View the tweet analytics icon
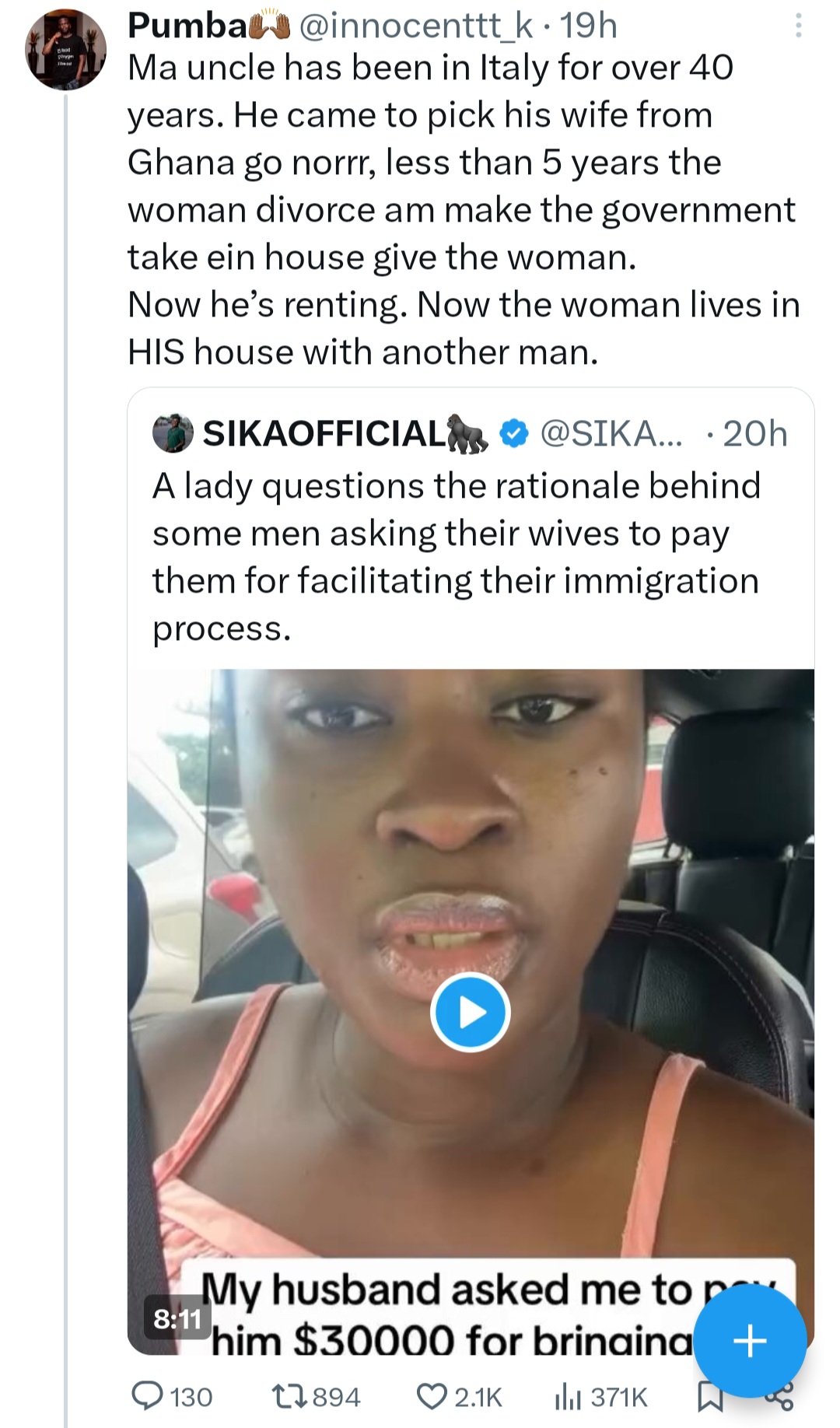The image size is (840, 1428). (x=567, y=1397)
